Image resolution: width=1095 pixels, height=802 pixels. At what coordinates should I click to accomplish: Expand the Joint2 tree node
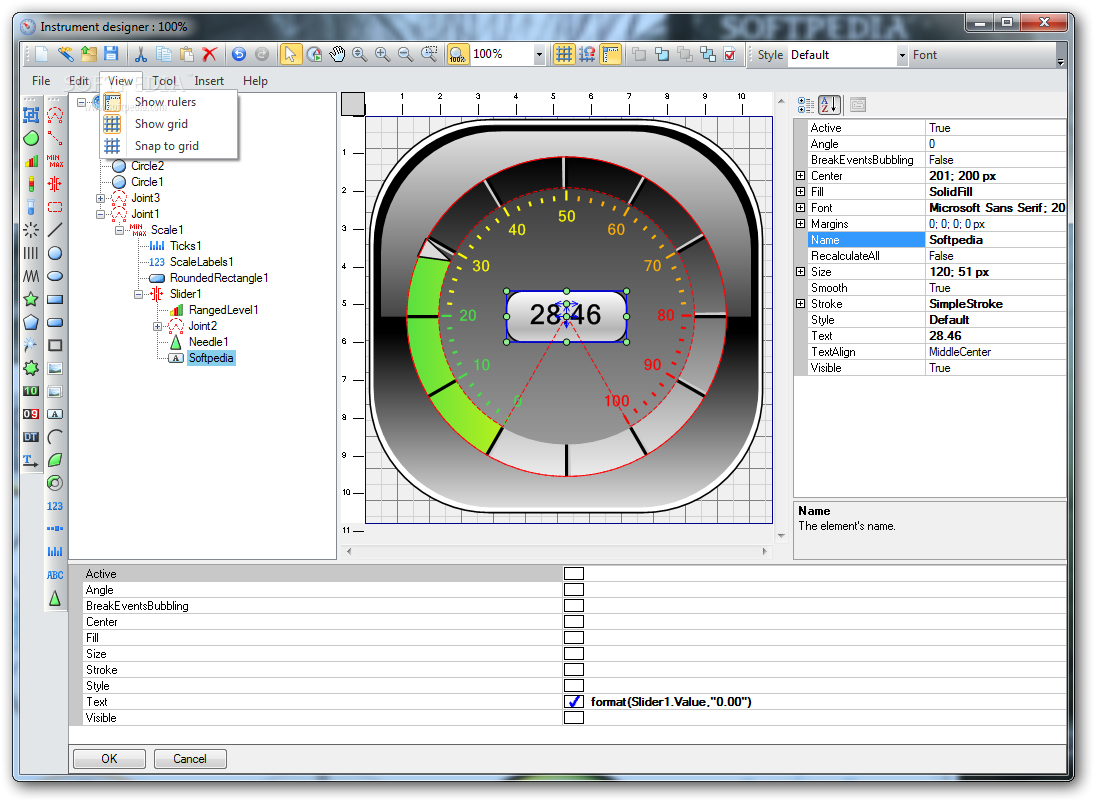coord(157,326)
